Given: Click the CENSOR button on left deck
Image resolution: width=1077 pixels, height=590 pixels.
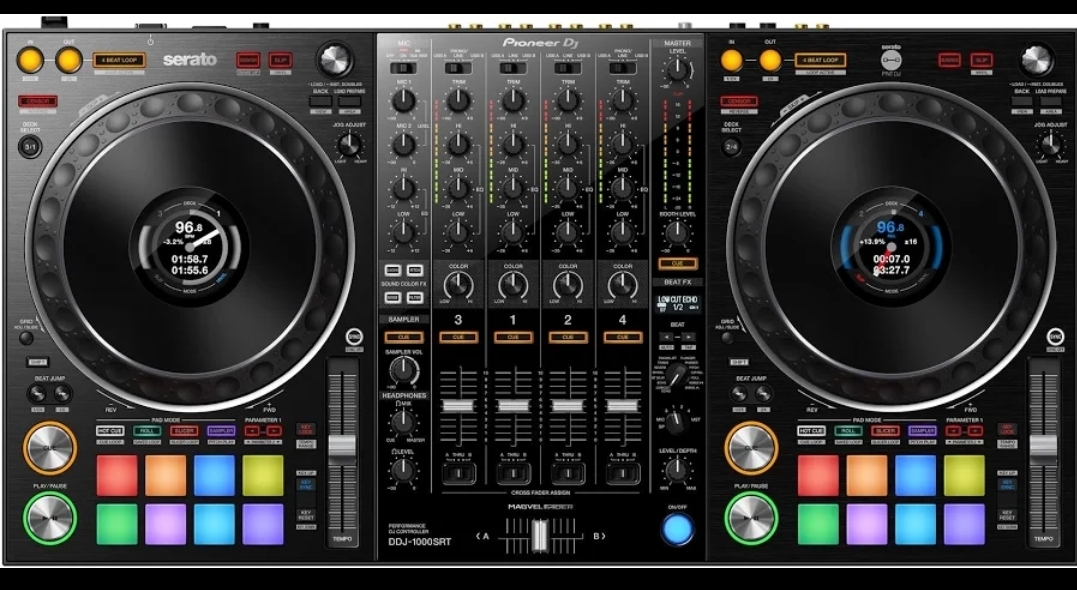Looking at the screenshot, I should [x=38, y=102].
